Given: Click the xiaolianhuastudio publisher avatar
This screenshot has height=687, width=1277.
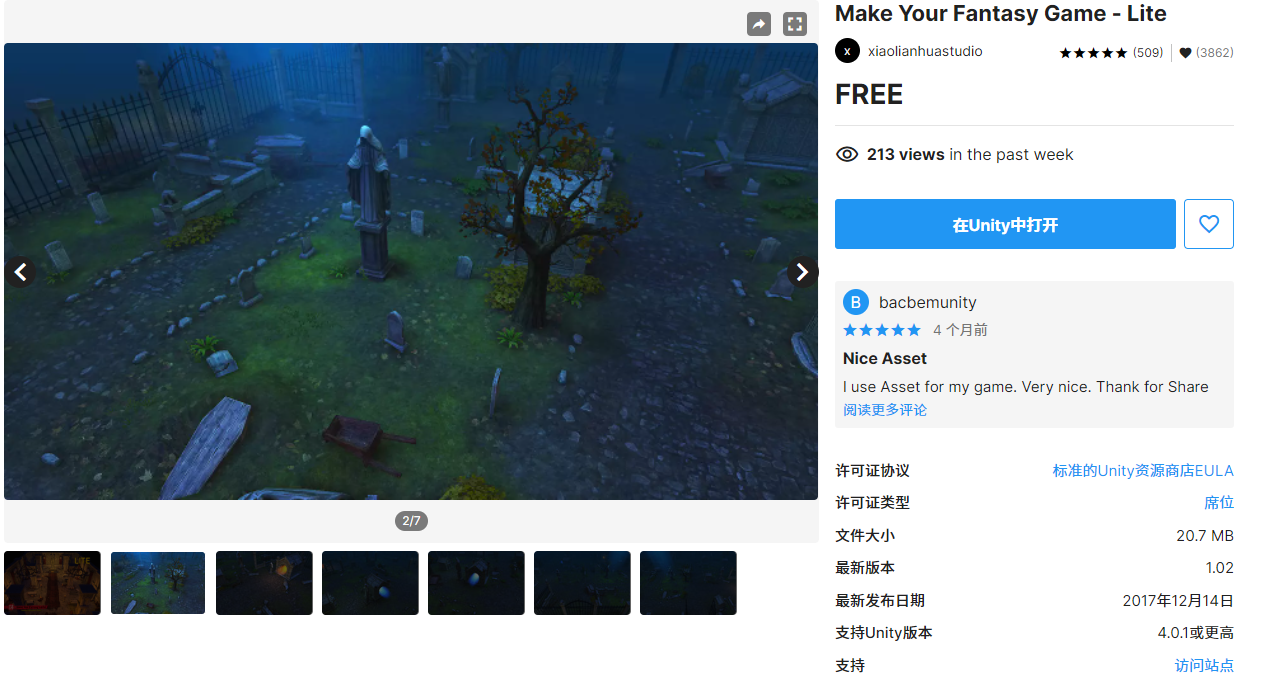Looking at the screenshot, I should (x=847, y=51).
